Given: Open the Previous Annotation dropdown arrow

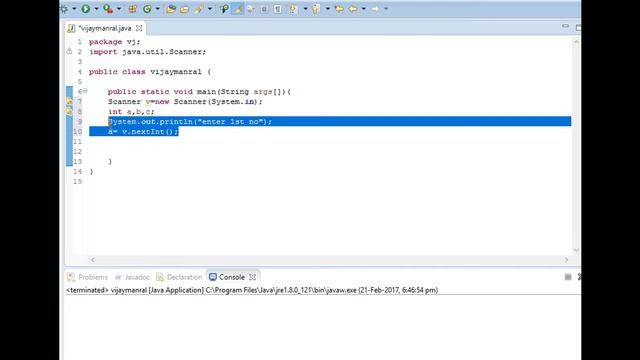Looking at the screenshot, I should (327, 9).
